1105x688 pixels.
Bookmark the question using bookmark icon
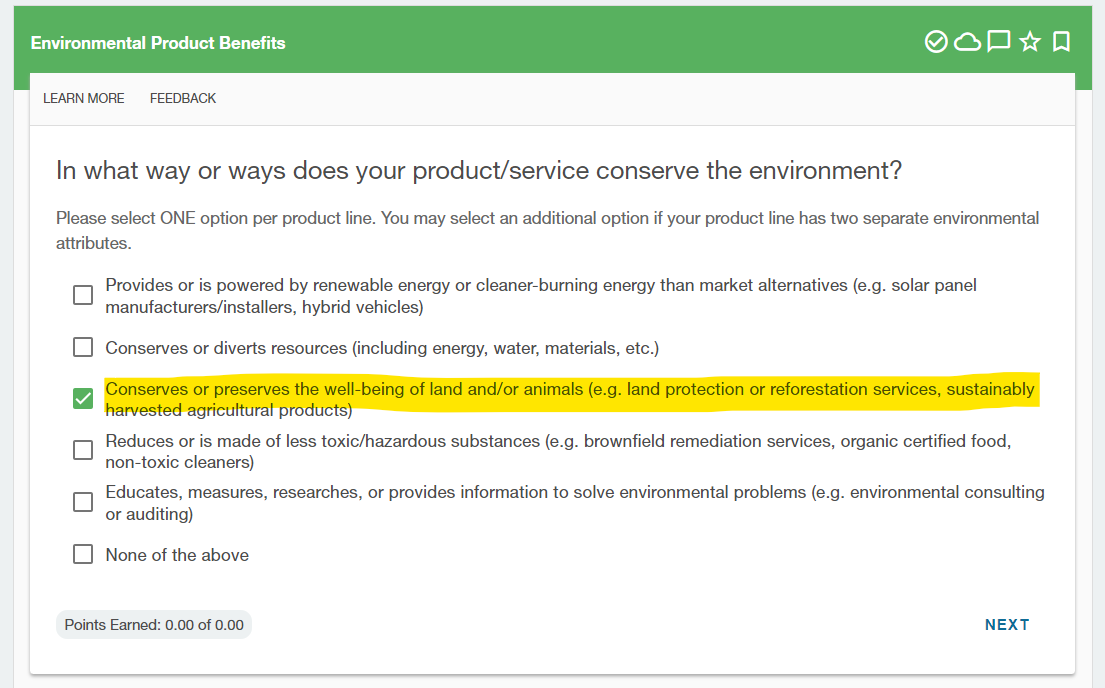click(x=1061, y=42)
